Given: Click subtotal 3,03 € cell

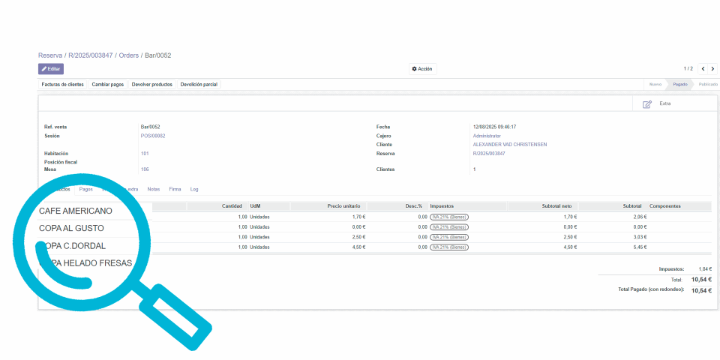Looking at the screenshot, I should tap(640, 237).
